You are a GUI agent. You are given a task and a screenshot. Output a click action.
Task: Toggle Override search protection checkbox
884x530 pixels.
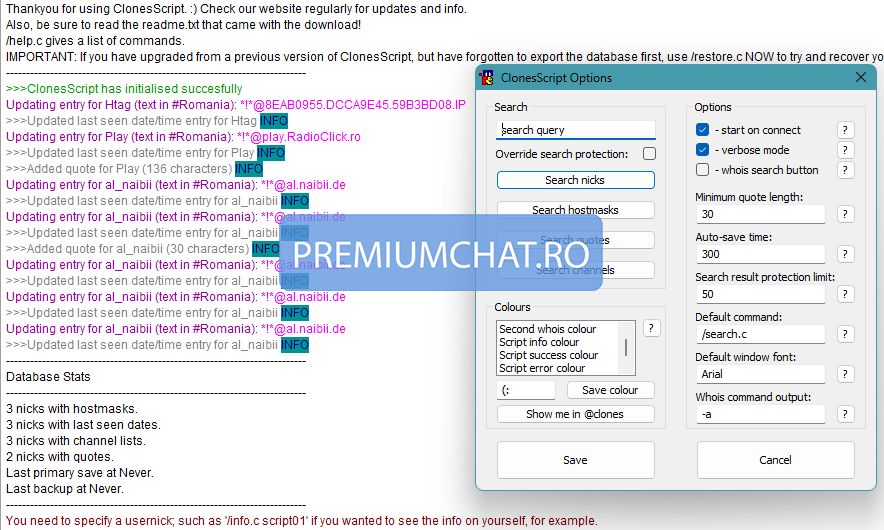649,153
